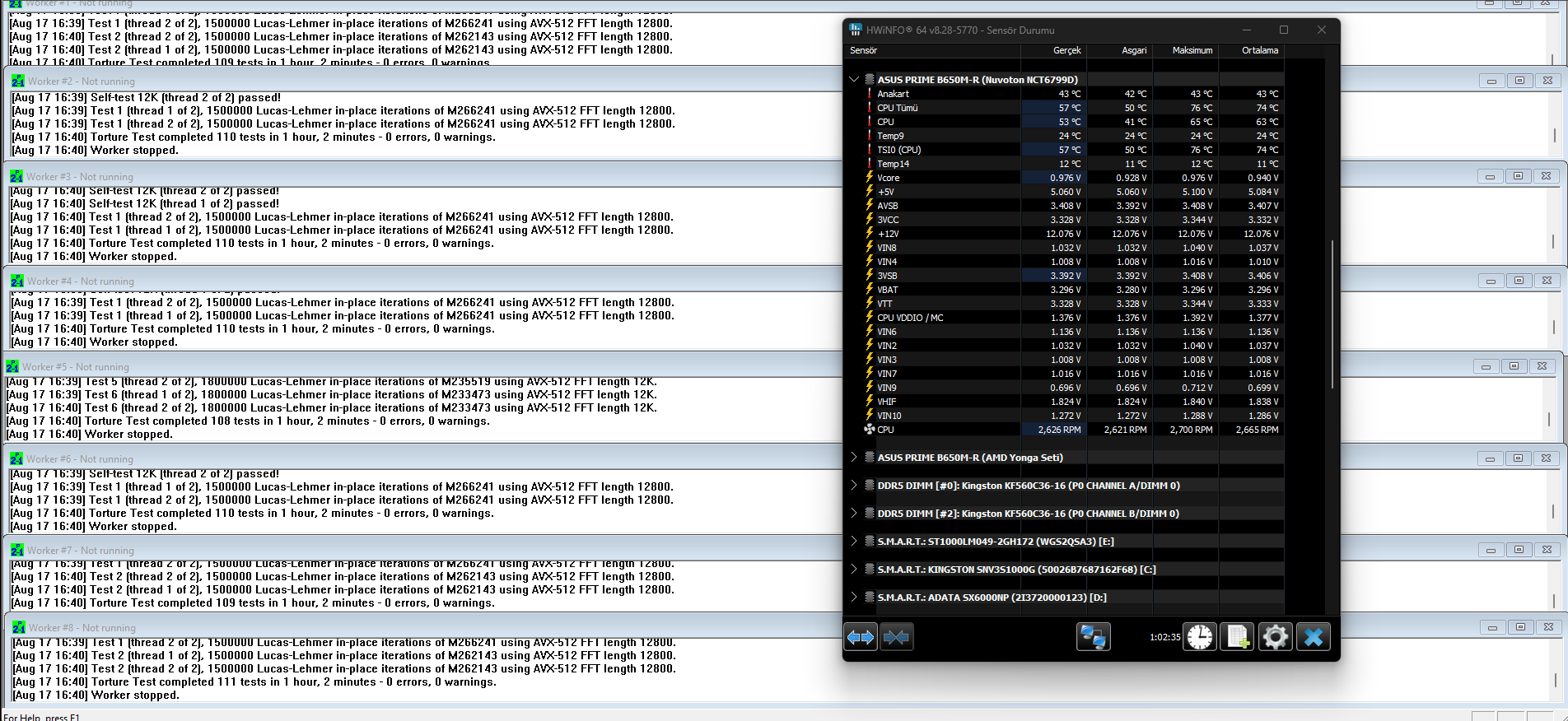The width and height of the screenshot is (1568, 721).
Task: Close the Worker #4 child window
Action: [1547, 281]
